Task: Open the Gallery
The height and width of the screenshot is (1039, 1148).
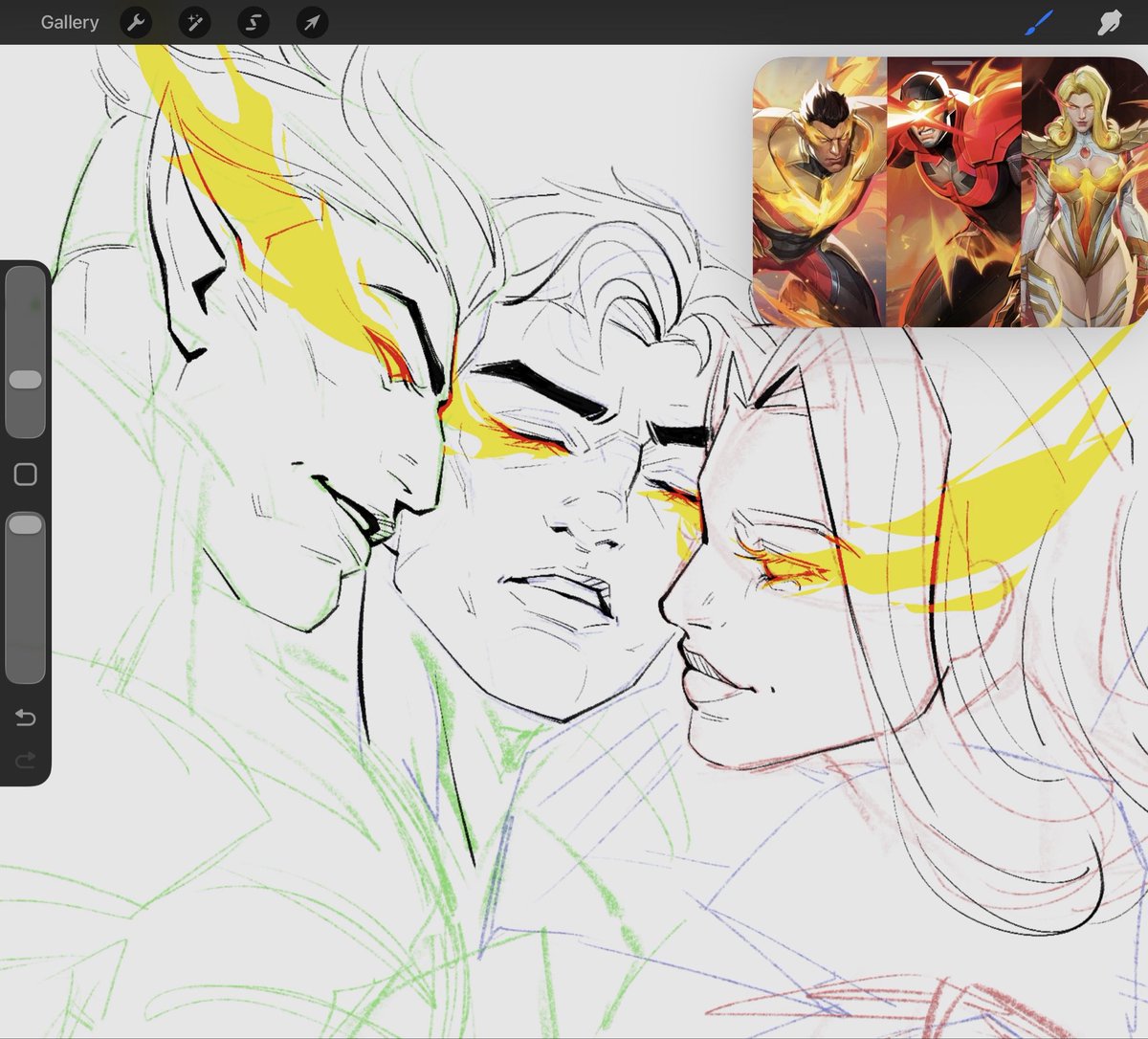Action: pos(70,22)
